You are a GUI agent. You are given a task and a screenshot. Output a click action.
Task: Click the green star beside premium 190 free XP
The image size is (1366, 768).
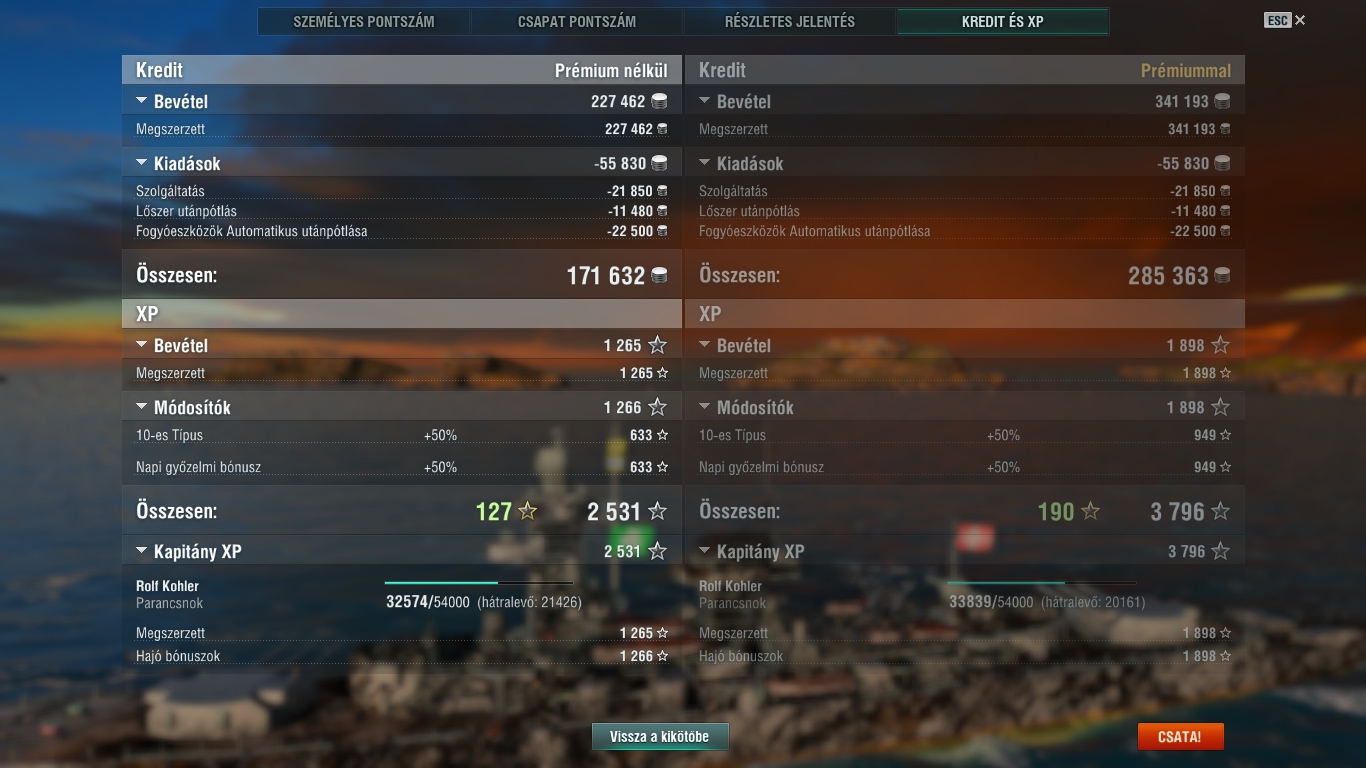1090,511
